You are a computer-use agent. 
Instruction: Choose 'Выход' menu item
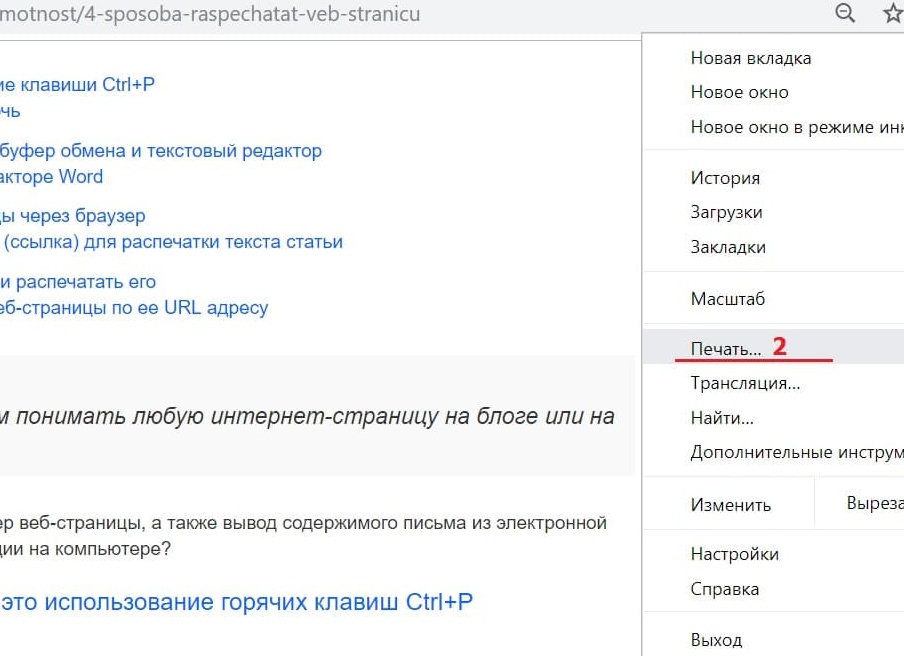(773, 640)
